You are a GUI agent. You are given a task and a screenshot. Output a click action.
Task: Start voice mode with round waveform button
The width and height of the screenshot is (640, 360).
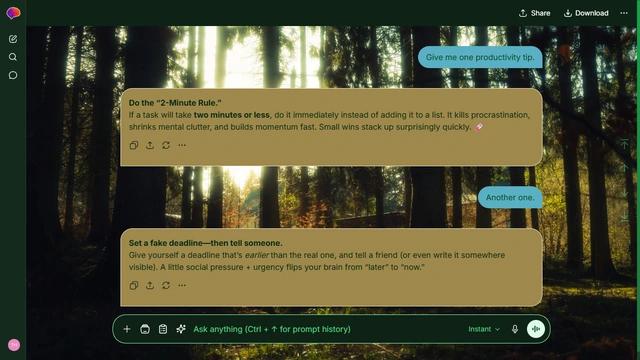(536, 329)
